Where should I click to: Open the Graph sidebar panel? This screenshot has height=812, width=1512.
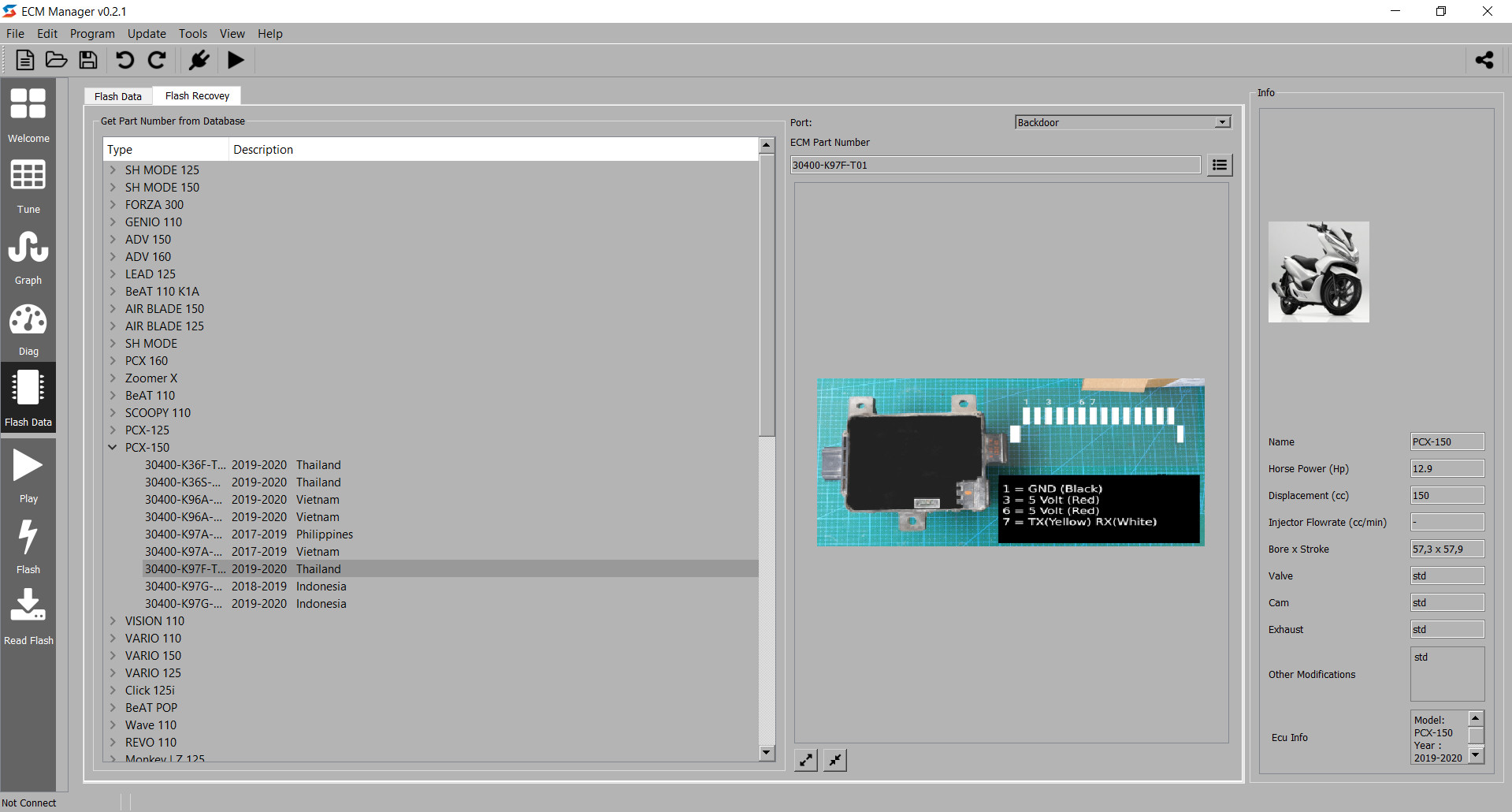(x=28, y=257)
